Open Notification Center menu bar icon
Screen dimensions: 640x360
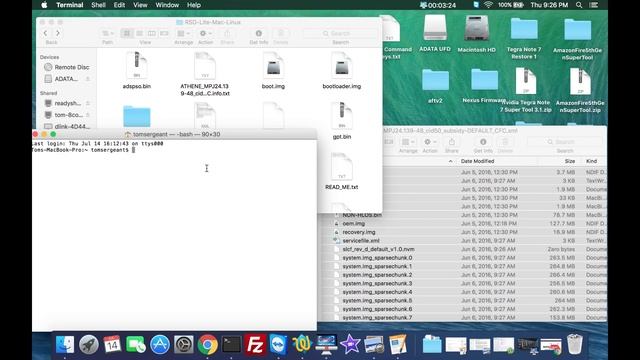(x=594, y=5)
